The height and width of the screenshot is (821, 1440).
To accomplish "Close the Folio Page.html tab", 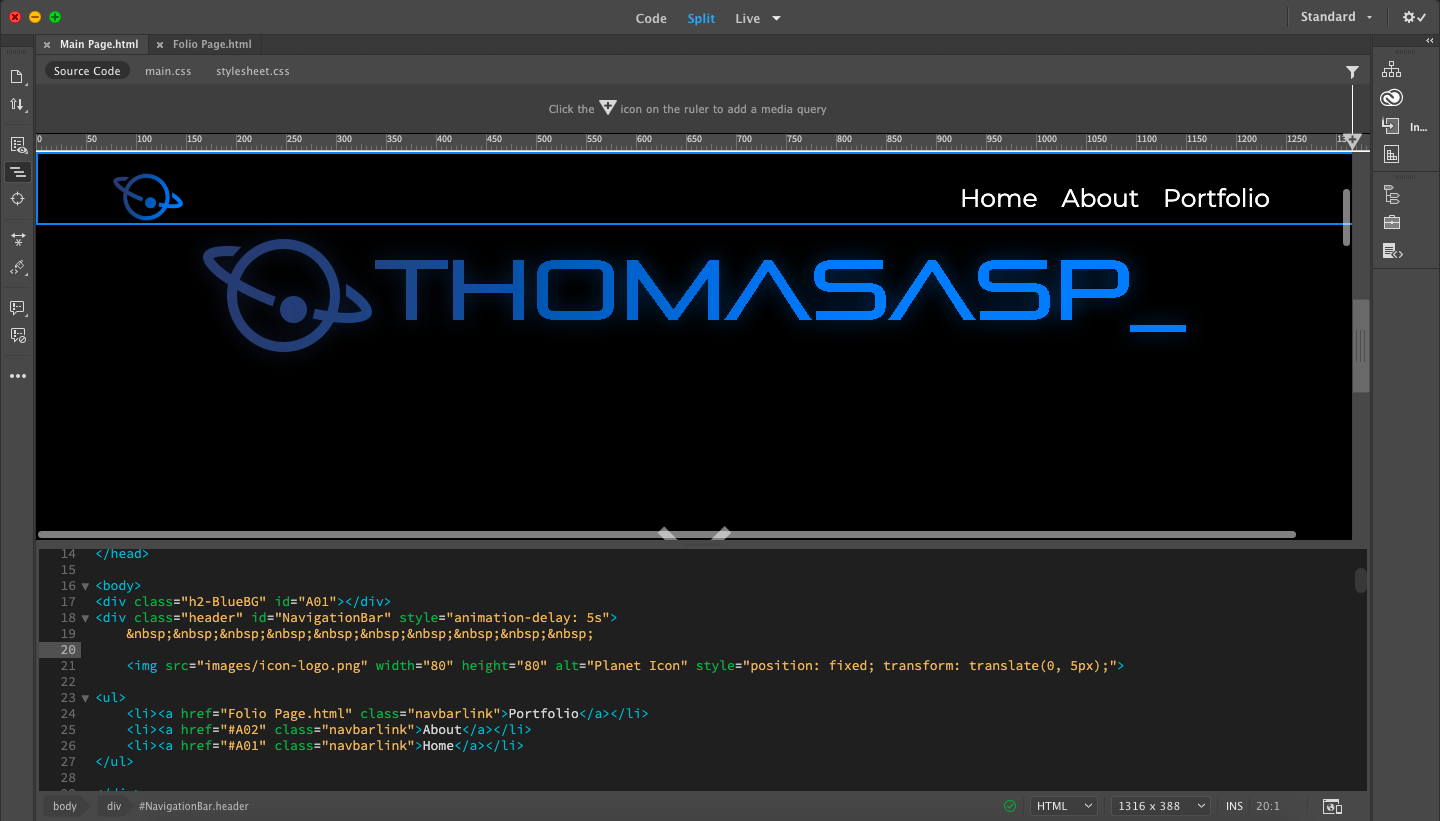I will coord(160,45).
